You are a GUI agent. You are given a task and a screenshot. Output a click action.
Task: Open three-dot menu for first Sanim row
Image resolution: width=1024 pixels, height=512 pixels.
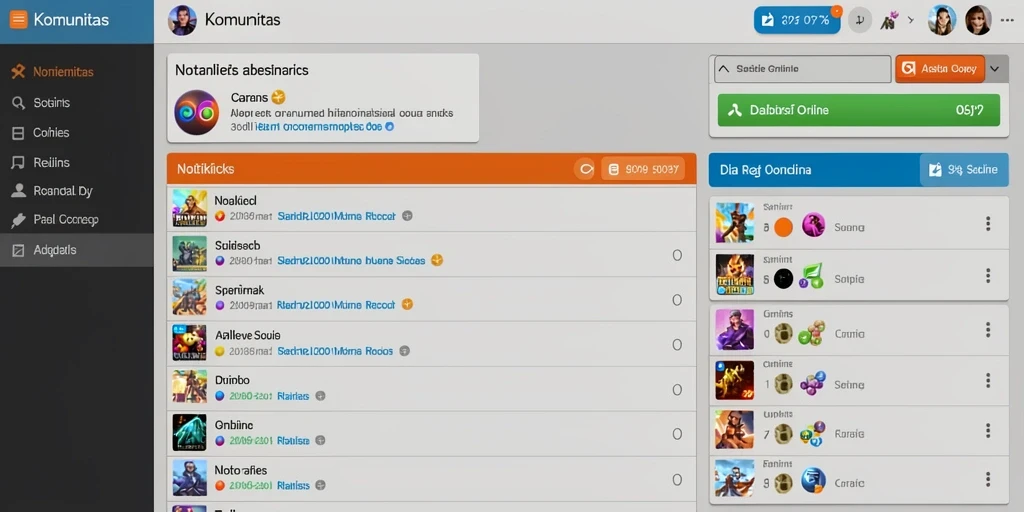[988, 224]
